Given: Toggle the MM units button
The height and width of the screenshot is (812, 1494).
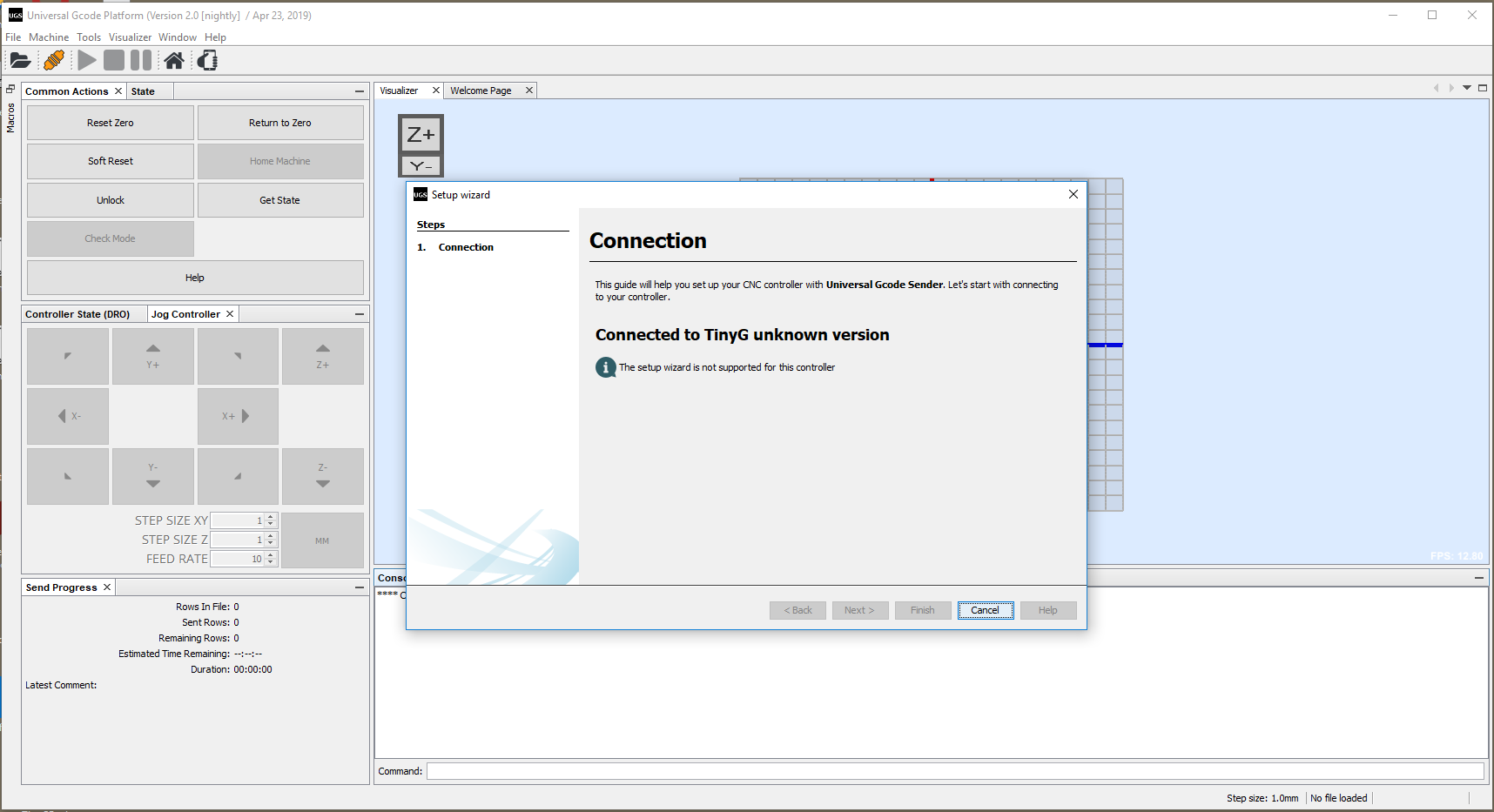Looking at the screenshot, I should pyautogui.click(x=323, y=540).
